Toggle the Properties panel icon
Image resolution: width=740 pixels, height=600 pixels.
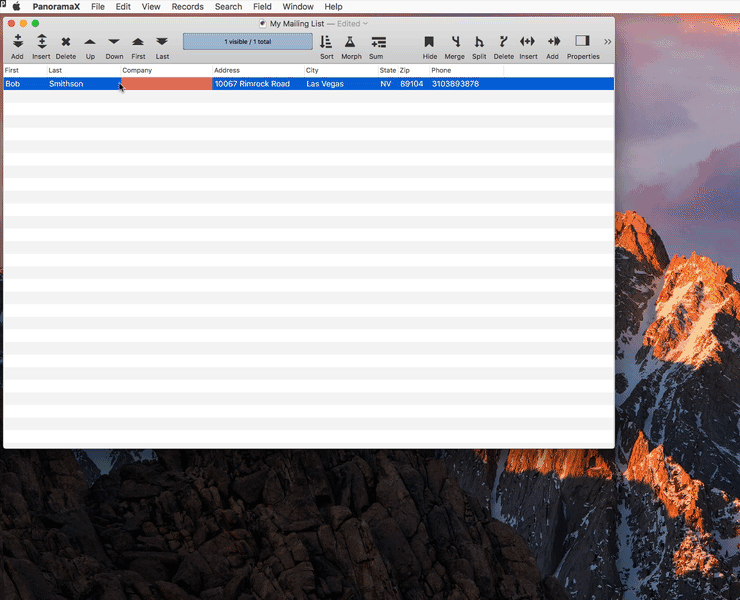point(582,41)
